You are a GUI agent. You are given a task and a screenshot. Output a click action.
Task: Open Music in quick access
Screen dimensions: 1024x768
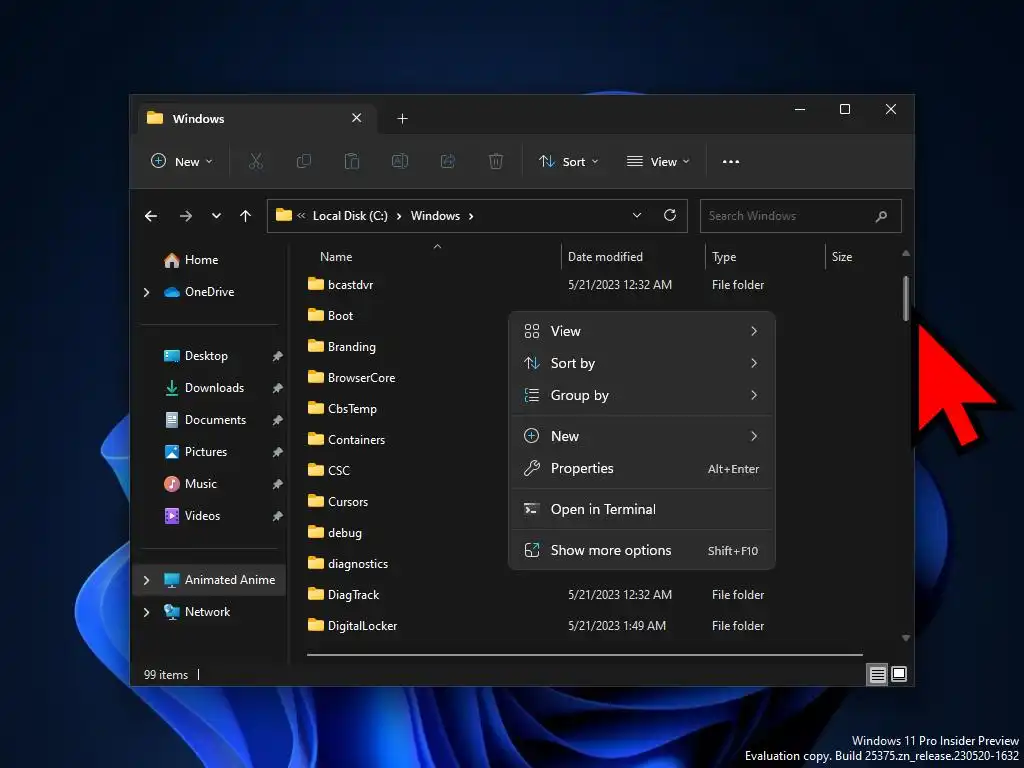click(190, 484)
